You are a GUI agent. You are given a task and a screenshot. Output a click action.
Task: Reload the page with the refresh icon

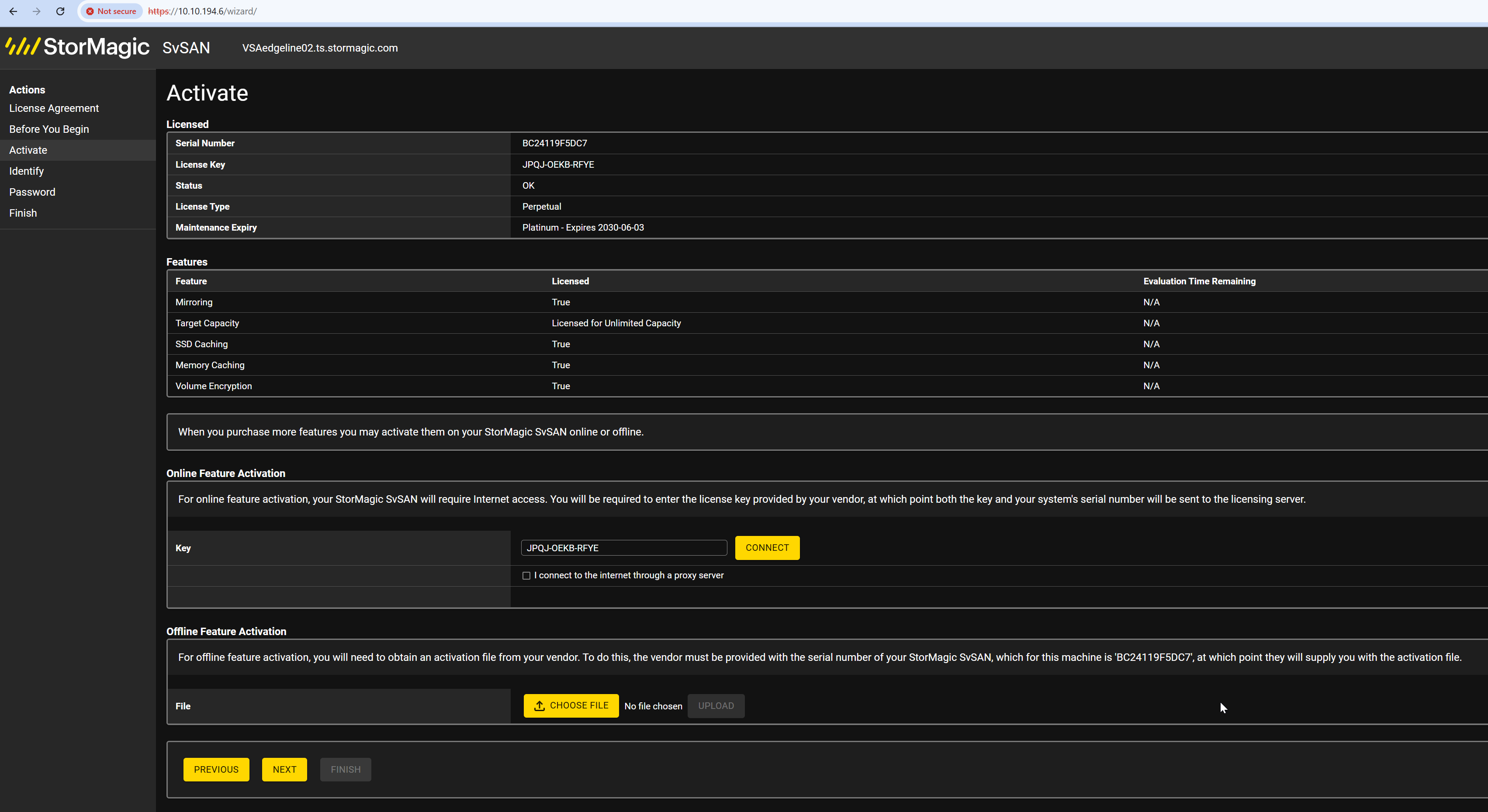pyautogui.click(x=60, y=11)
